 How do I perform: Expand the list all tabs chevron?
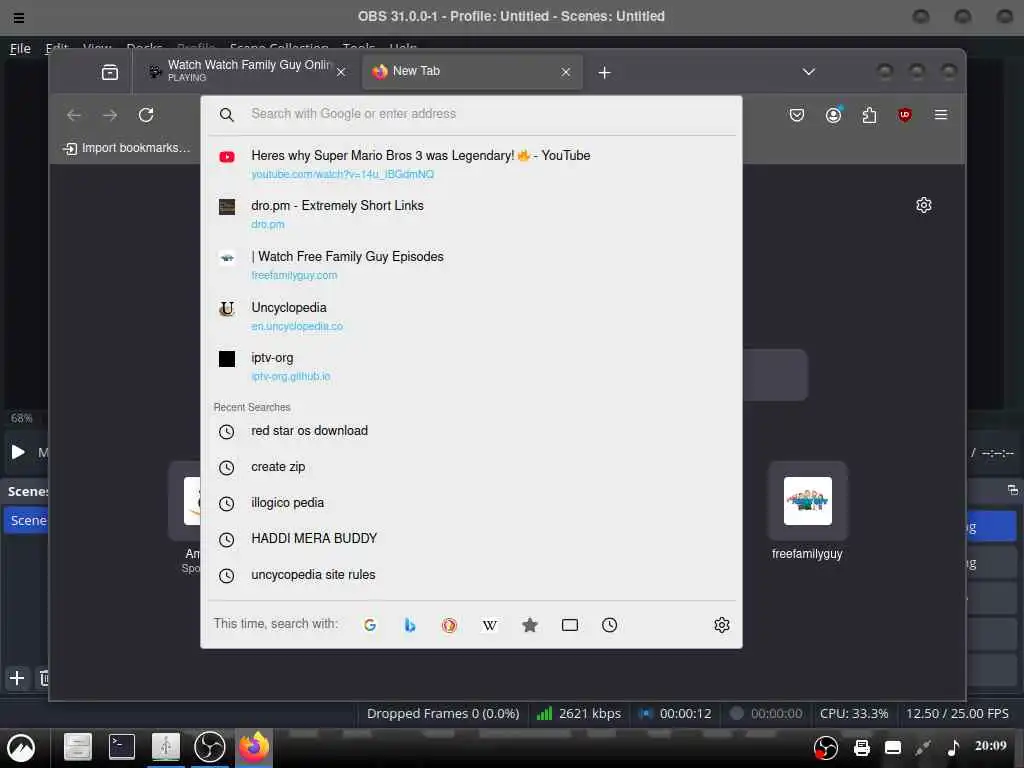[808, 72]
